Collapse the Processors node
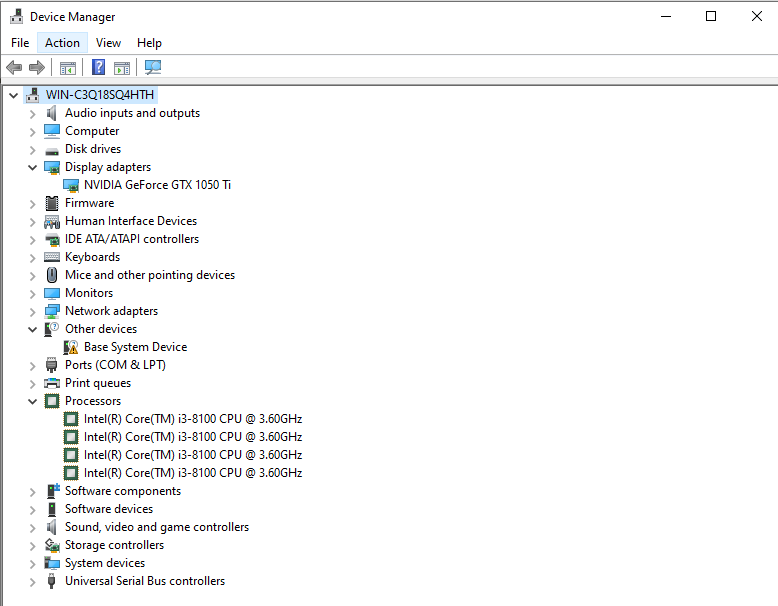This screenshot has width=778, height=606. tap(32, 402)
